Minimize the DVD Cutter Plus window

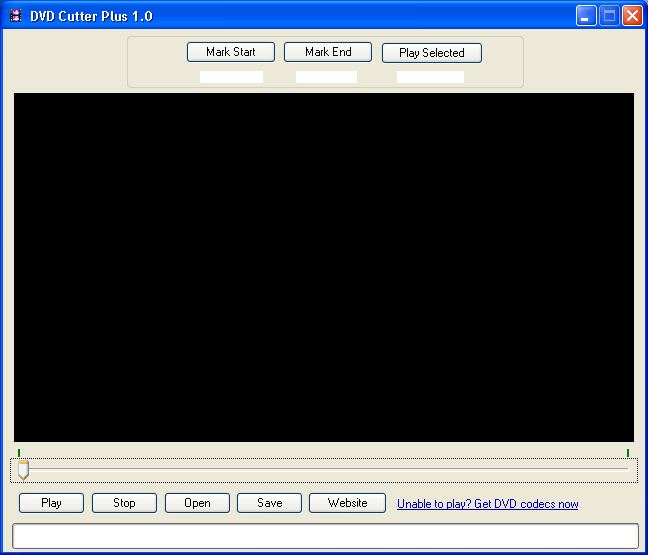tap(586, 16)
